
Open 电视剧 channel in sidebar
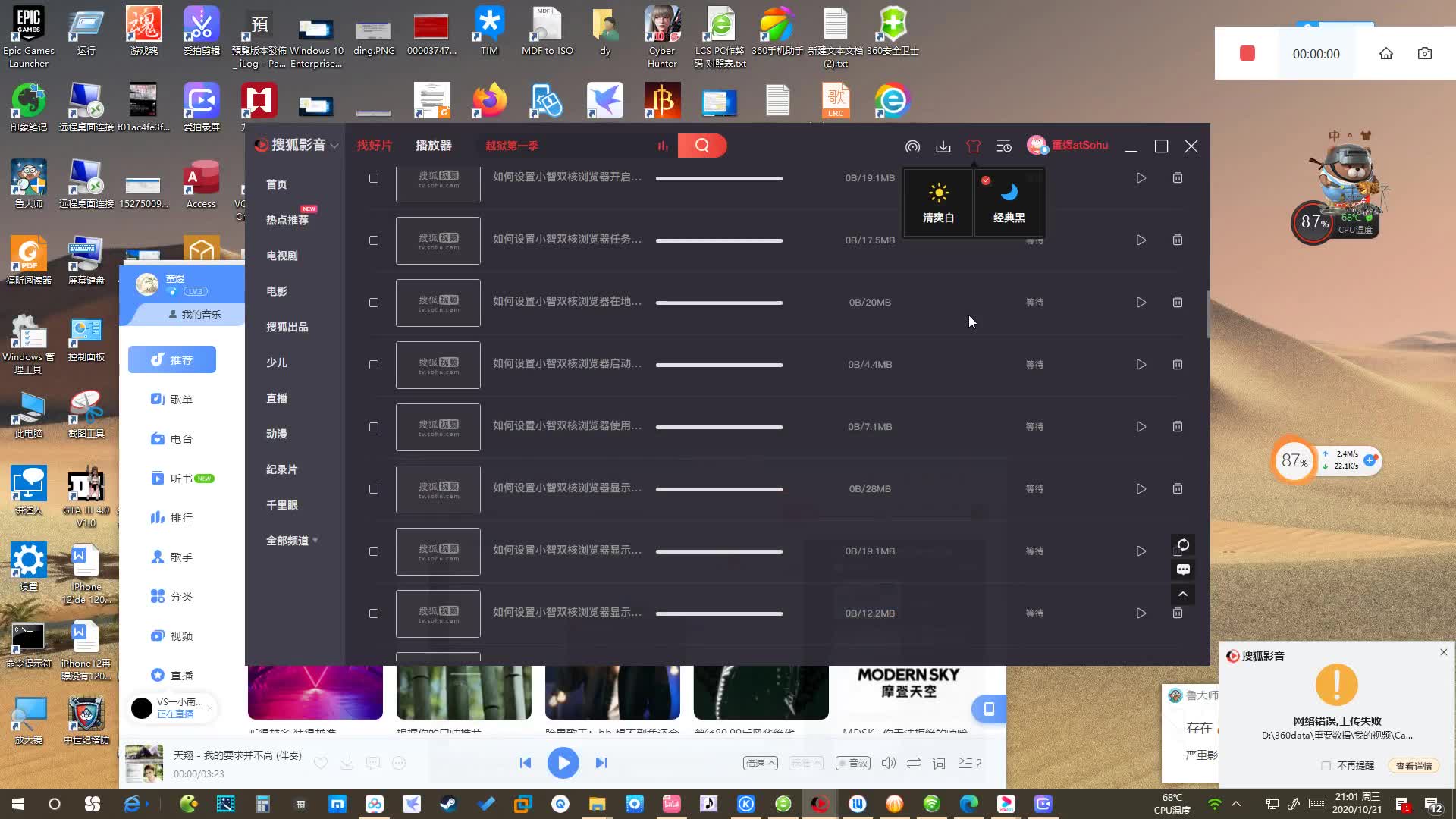[282, 256]
